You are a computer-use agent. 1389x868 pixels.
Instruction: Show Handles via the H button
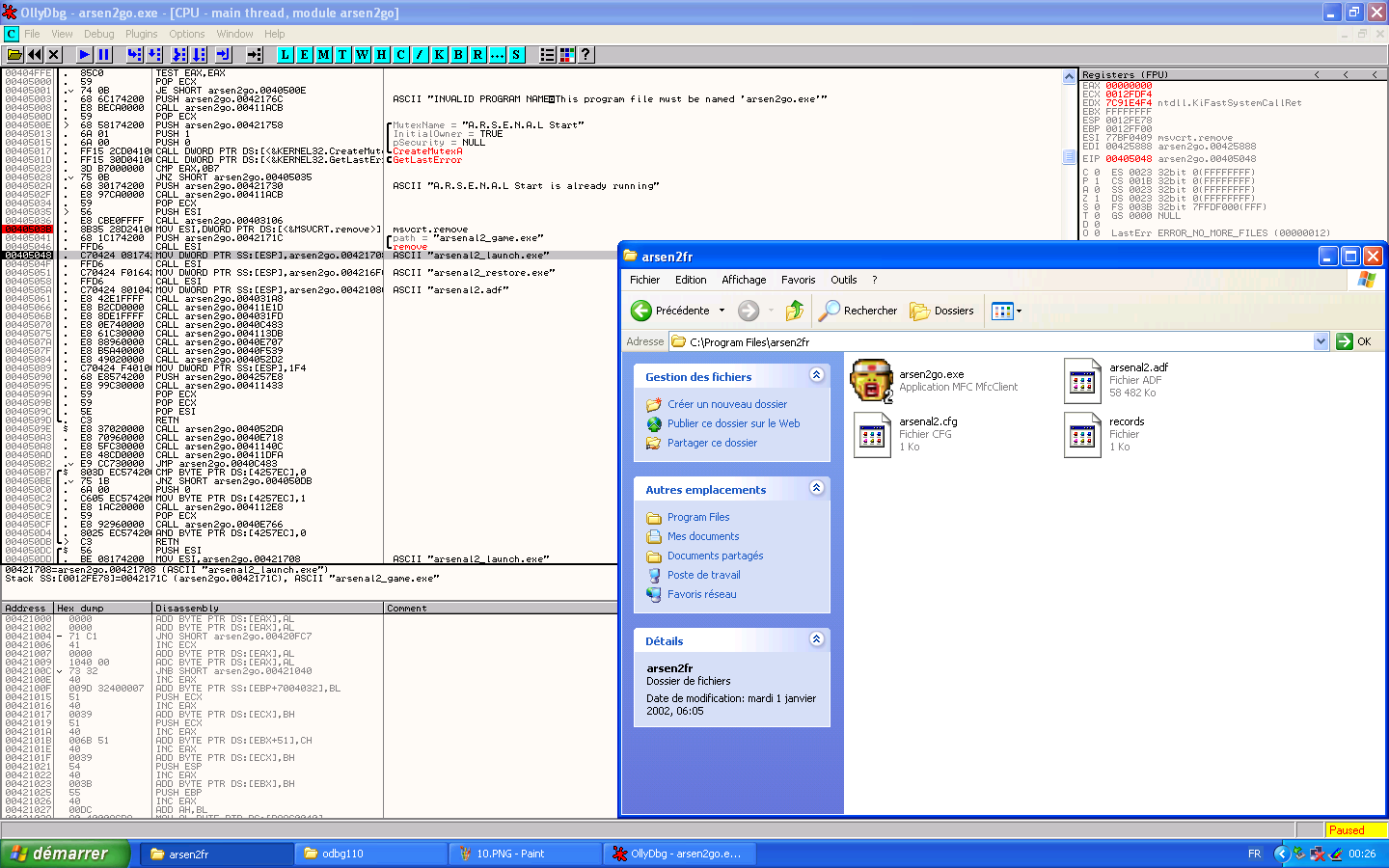tap(381, 55)
